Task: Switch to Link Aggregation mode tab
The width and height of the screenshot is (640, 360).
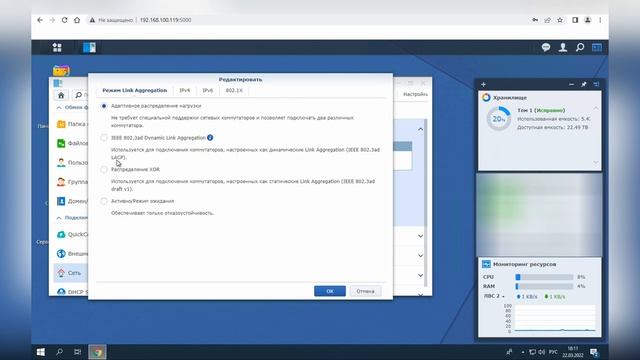Action: click(134, 90)
